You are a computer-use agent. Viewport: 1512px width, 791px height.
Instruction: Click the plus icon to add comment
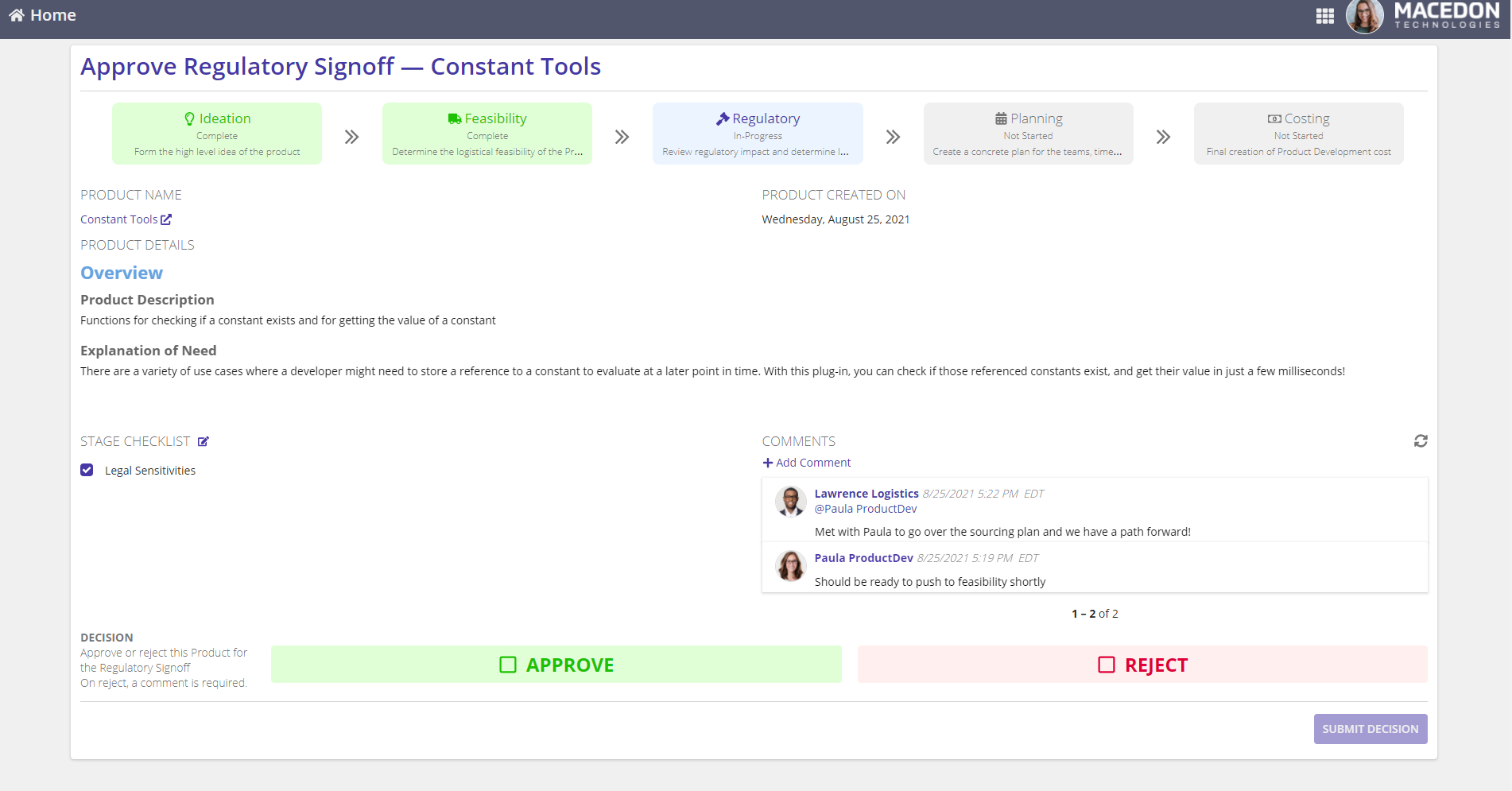[x=767, y=463]
